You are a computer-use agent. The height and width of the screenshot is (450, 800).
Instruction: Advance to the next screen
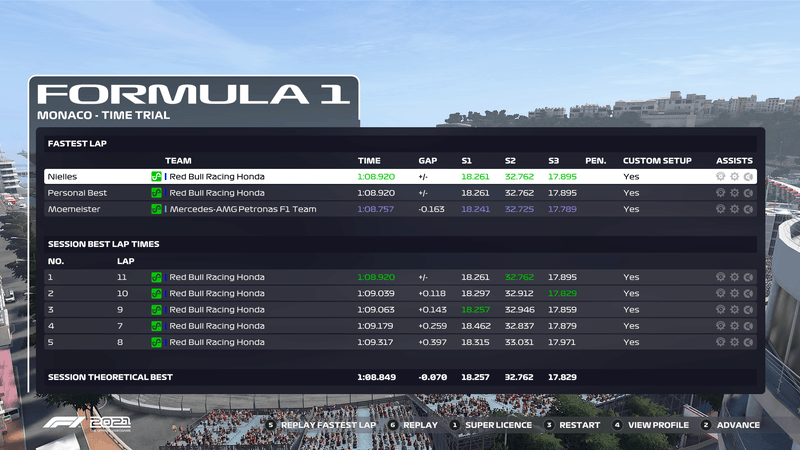(x=731, y=425)
